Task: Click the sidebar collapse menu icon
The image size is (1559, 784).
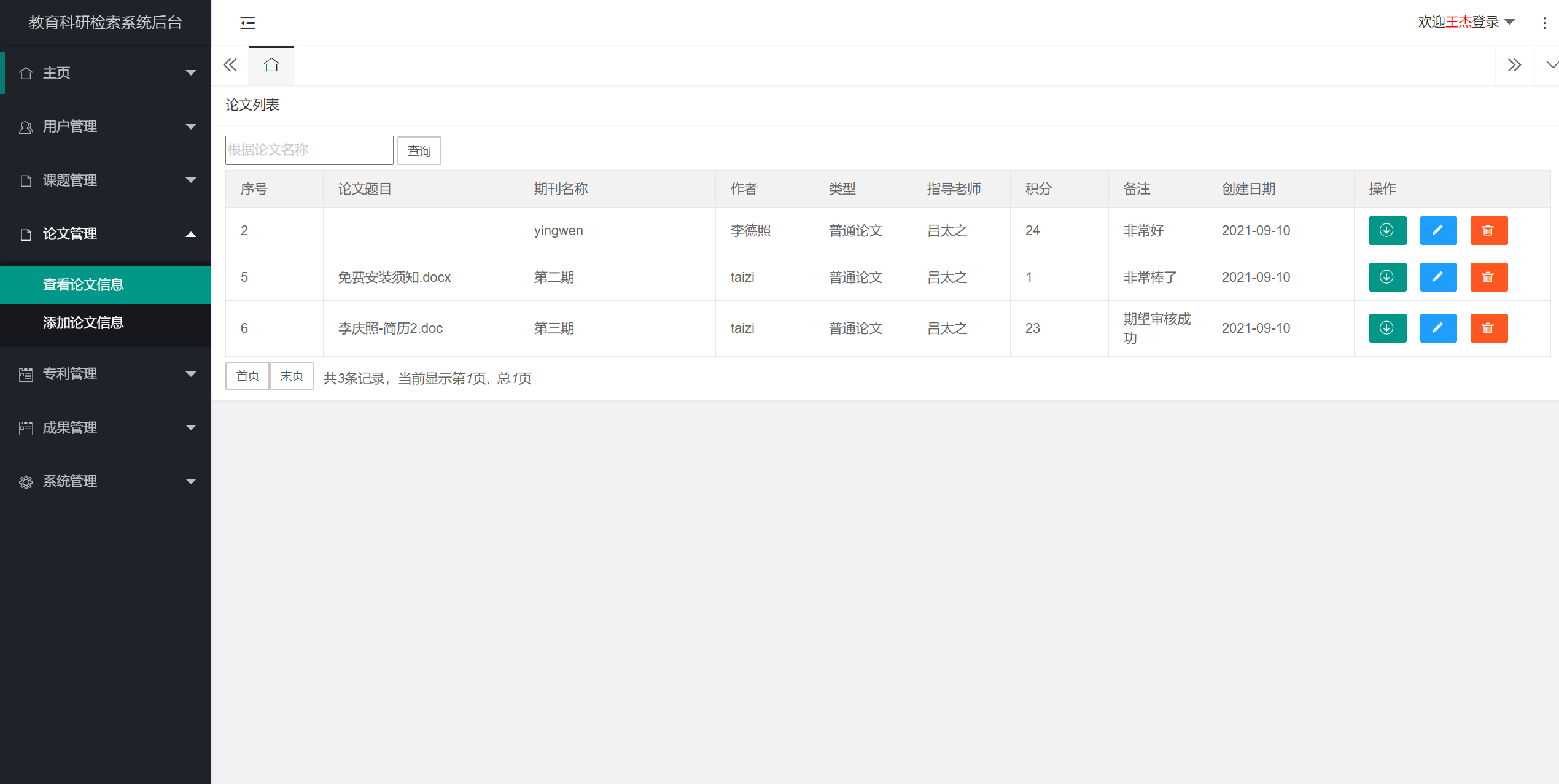Action: (247, 23)
